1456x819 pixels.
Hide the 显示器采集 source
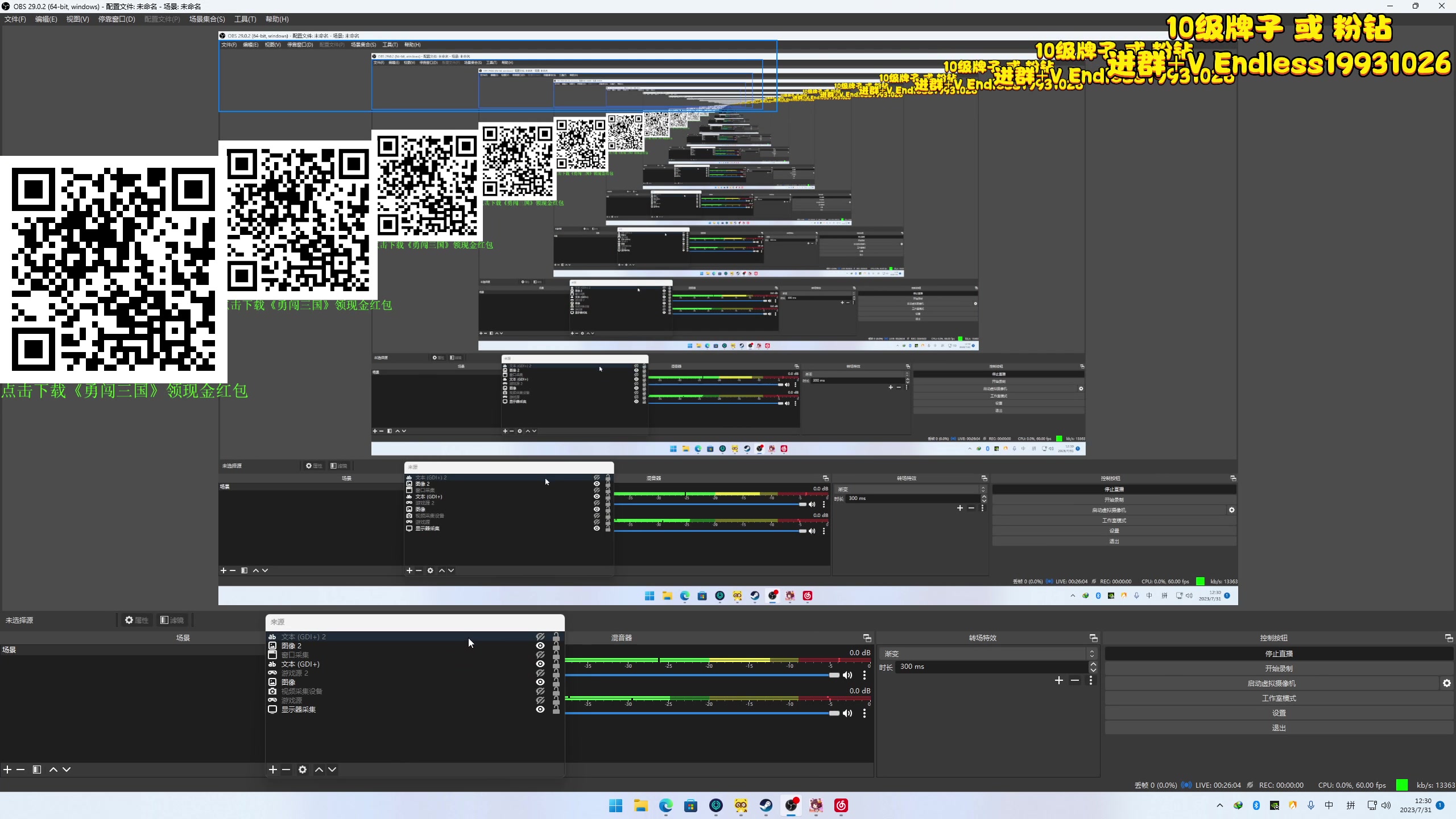coord(540,709)
